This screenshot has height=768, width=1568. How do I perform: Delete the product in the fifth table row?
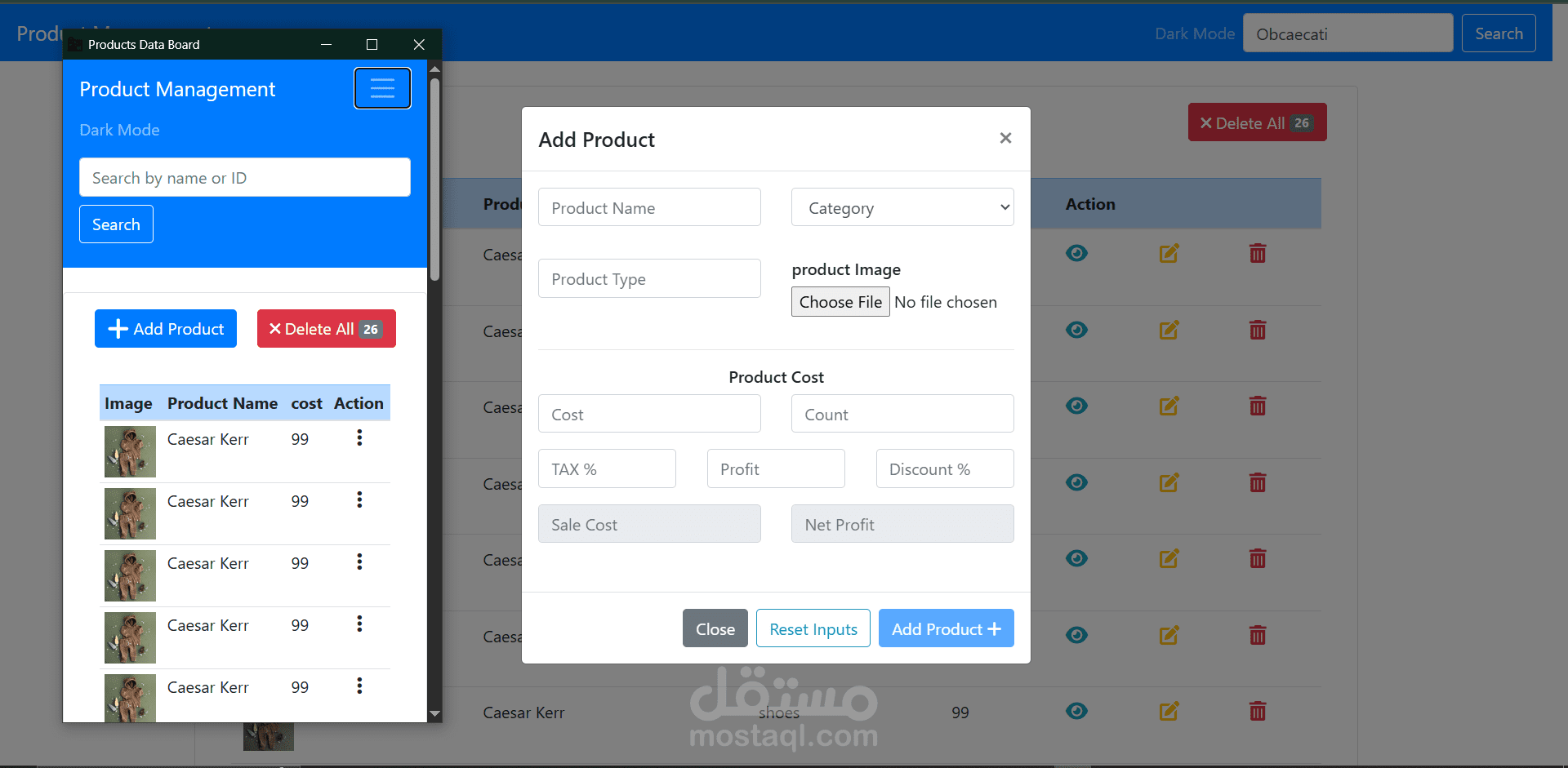pyautogui.click(x=1258, y=558)
